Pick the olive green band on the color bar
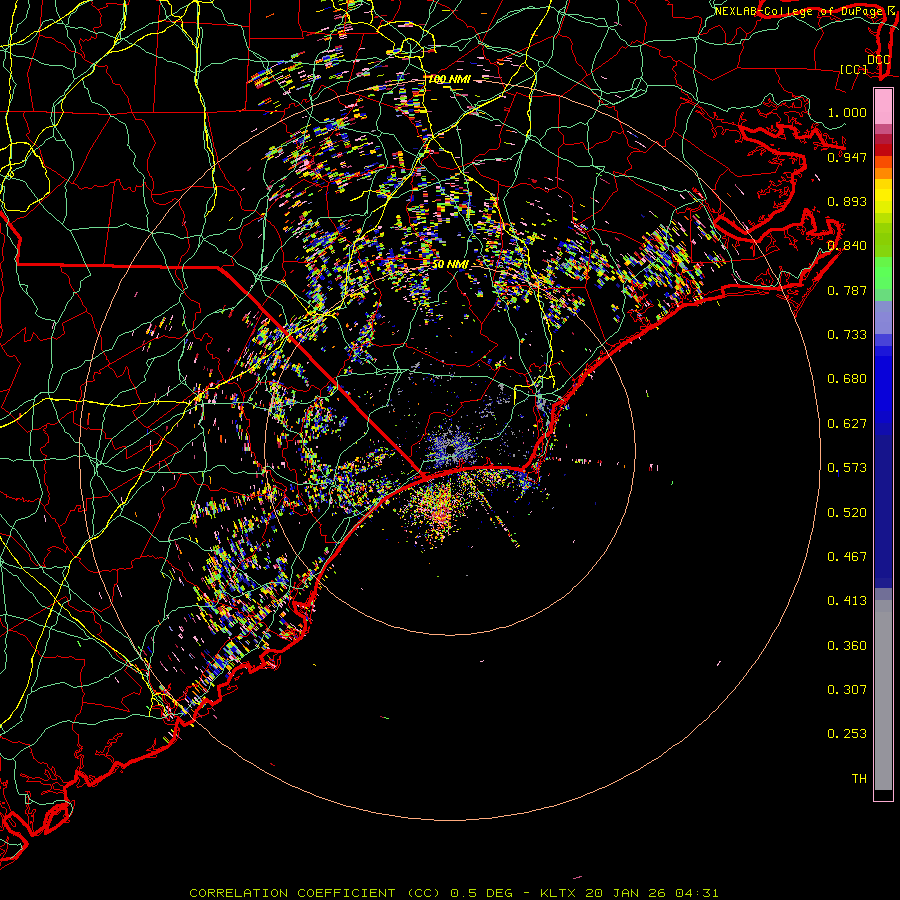 pyautogui.click(x=883, y=239)
